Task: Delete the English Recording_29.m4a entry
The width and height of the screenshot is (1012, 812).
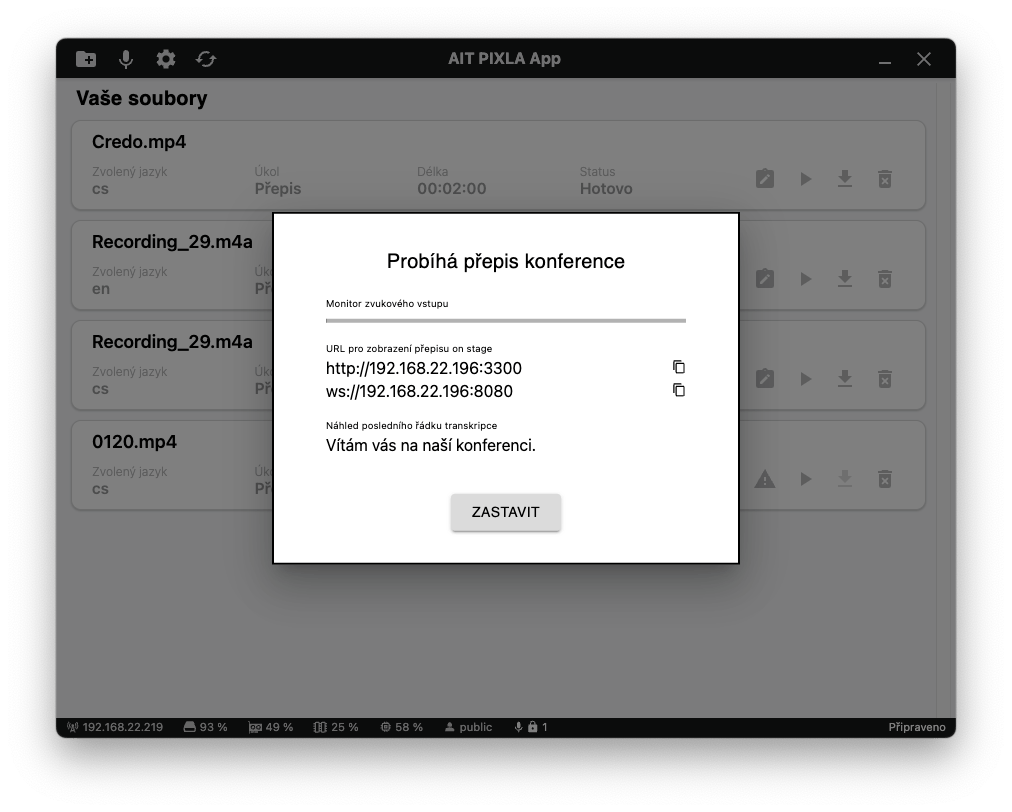Action: point(885,279)
